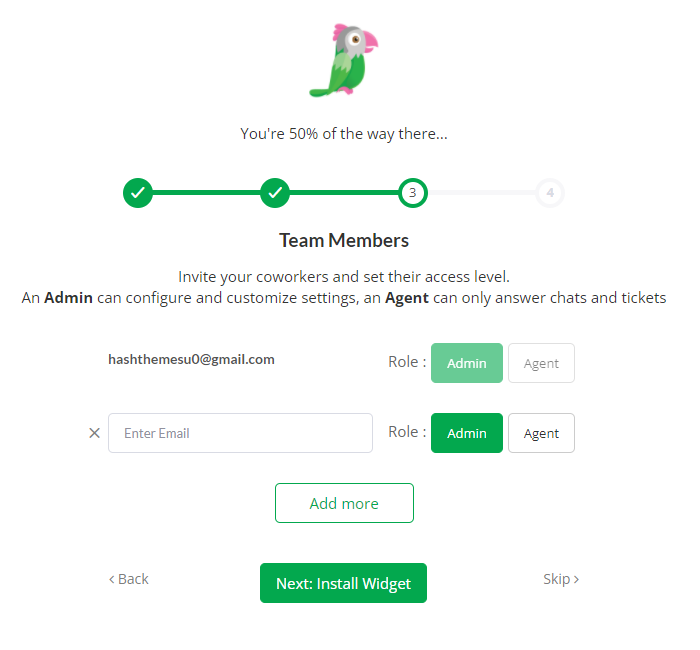Viewport: 700px width, 650px height.
Task: Click the Team Members heading
Action: (344, 240)
